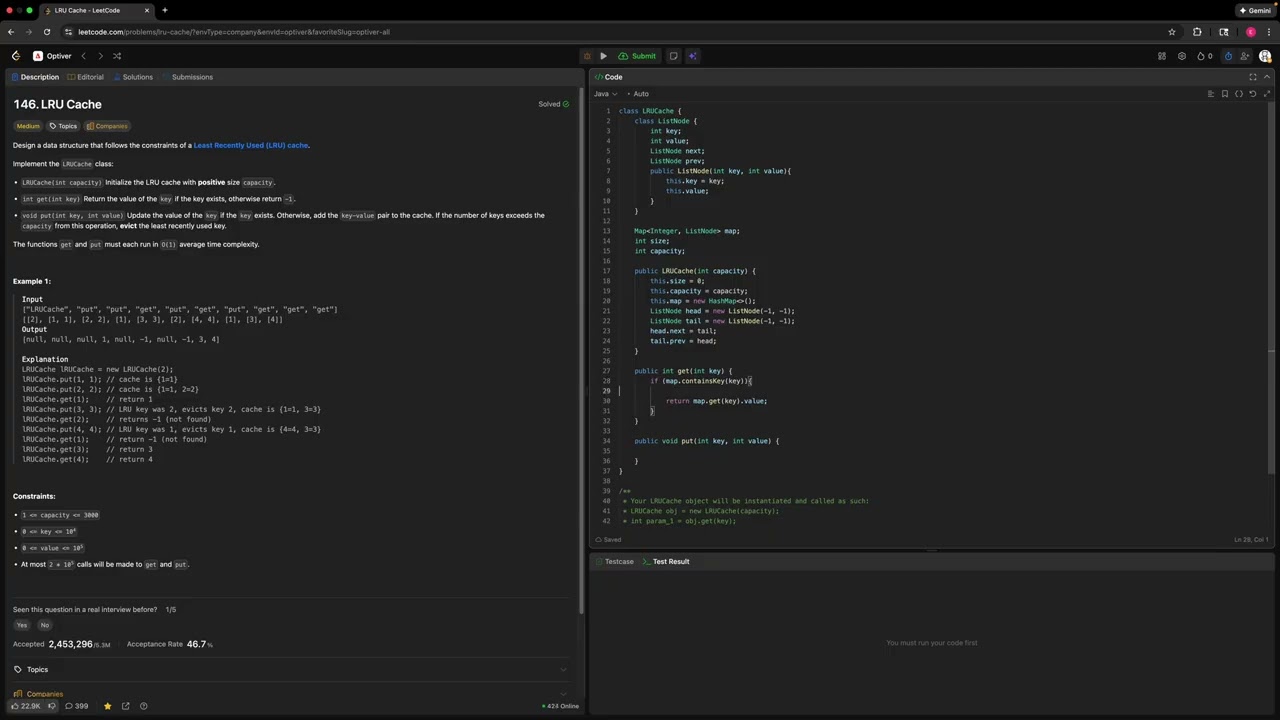Click the problem title 146. LRU Cache
Image resolution: width=1280 pixels, height=720 pixels.
(57, 104)
